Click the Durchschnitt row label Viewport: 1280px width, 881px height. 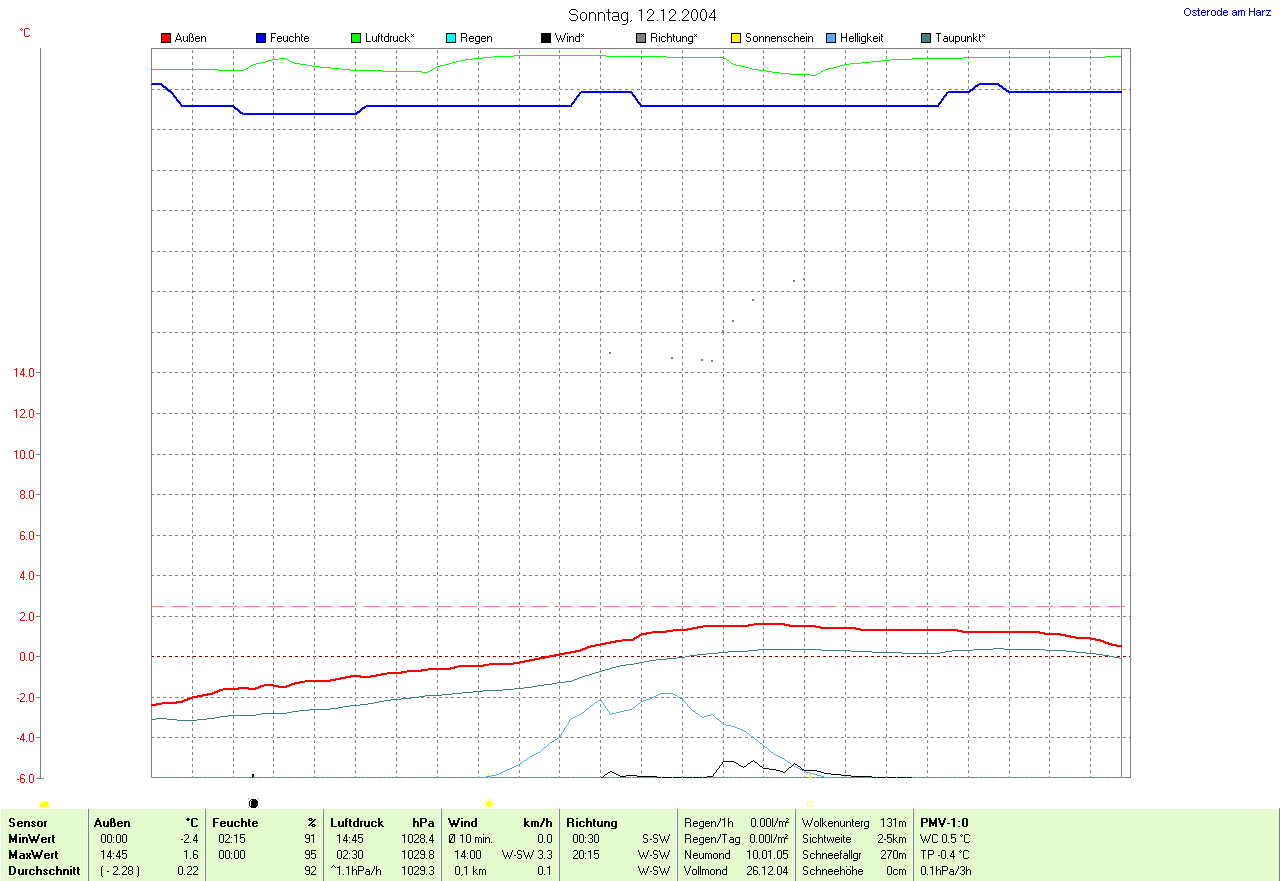tap(44, 871)
